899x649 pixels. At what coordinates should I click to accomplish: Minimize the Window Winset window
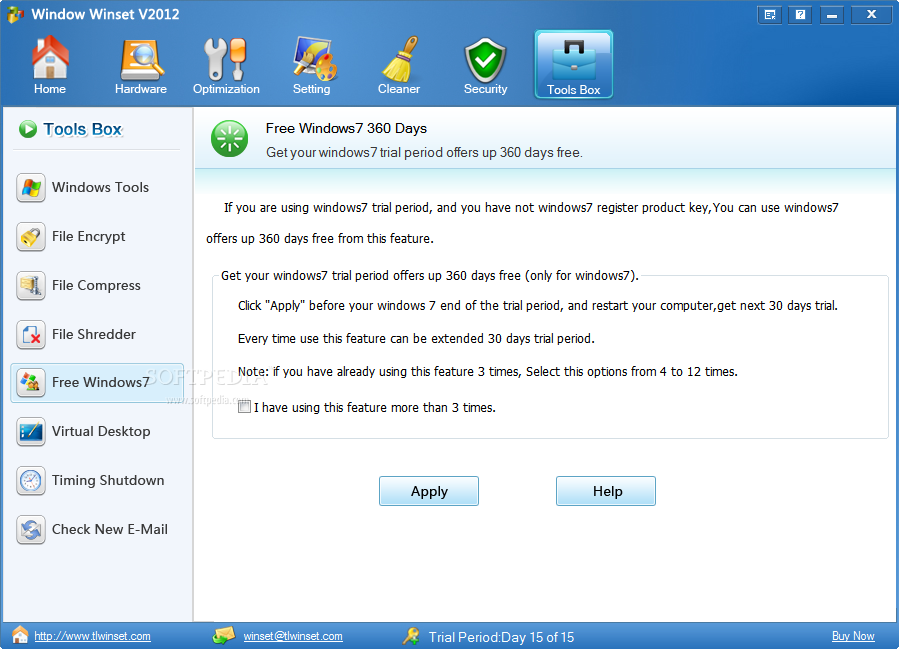point(832,15)
